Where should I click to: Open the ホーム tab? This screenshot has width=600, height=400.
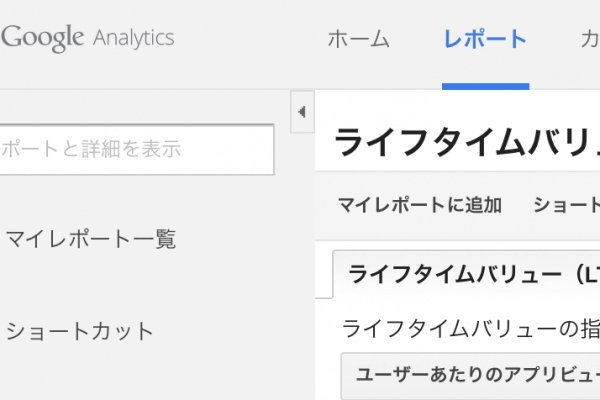click(359, 39)
